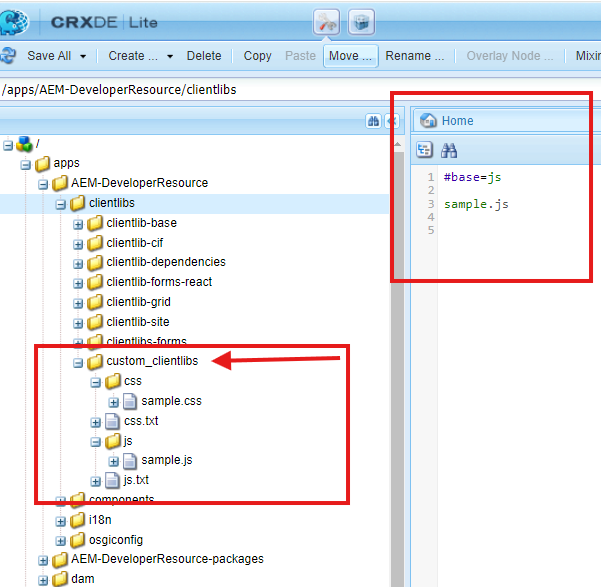Expand the clientlib-base folder
The height and width of the screenshot is (587, 601).
pyautogui.click(x=78, y=223)
